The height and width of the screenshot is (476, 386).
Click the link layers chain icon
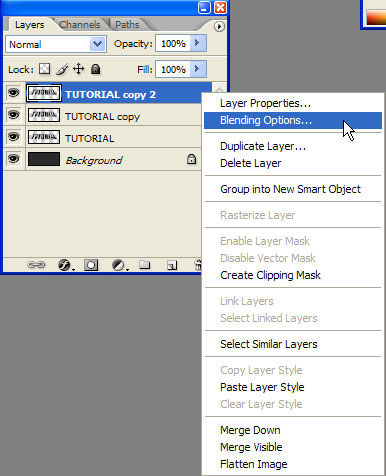[36, 265]
